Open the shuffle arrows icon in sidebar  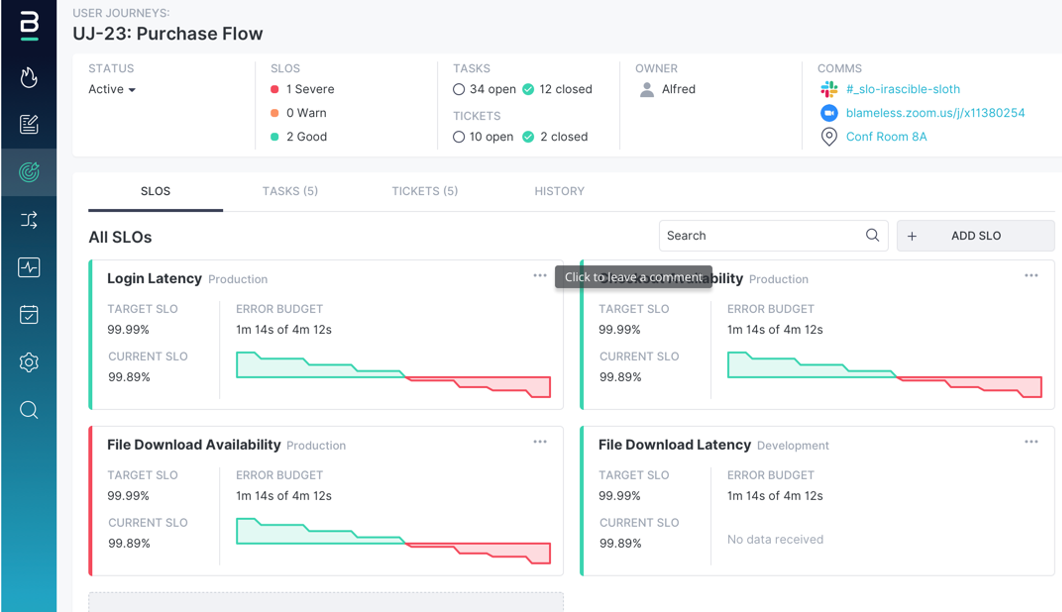pyautogui.click(x=29, y=220)
